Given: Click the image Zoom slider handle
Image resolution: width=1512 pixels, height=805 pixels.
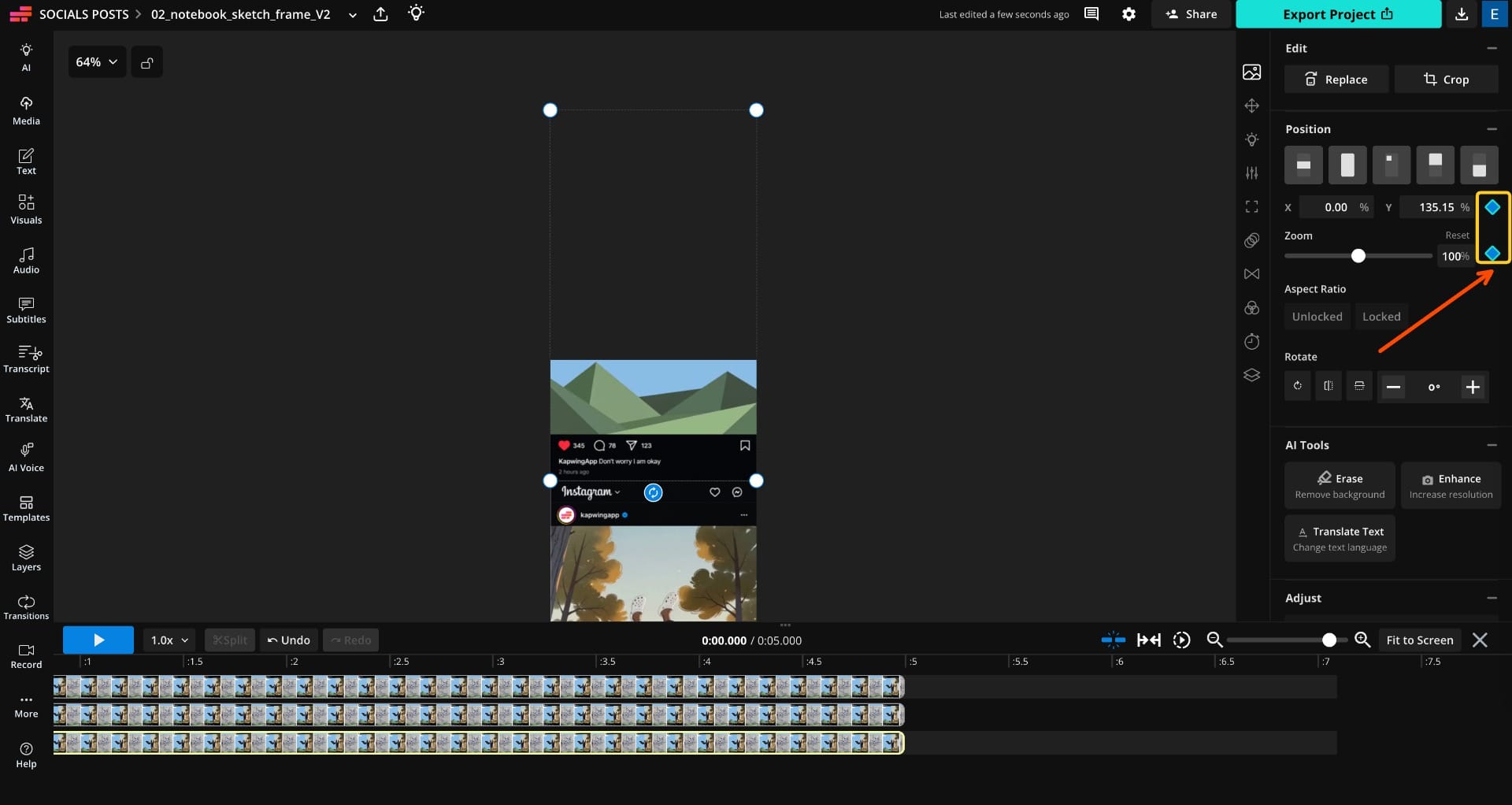Looking at the screenshot, I should (x=1358, y=256).
